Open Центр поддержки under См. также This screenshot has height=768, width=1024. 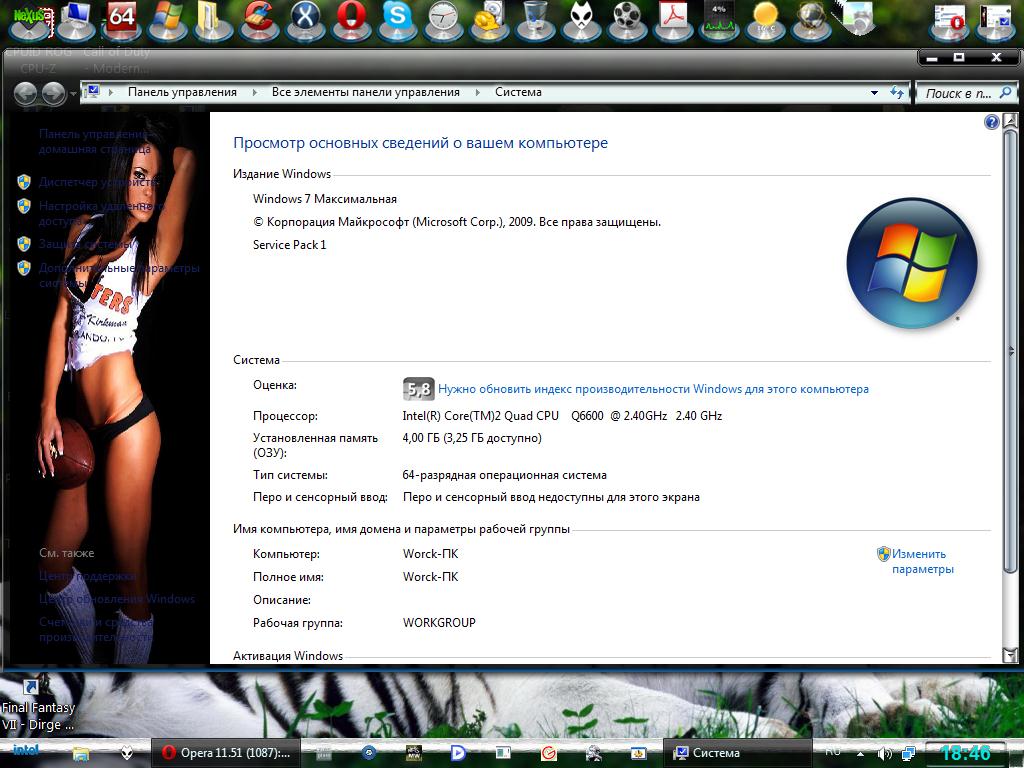click(88, 575)
